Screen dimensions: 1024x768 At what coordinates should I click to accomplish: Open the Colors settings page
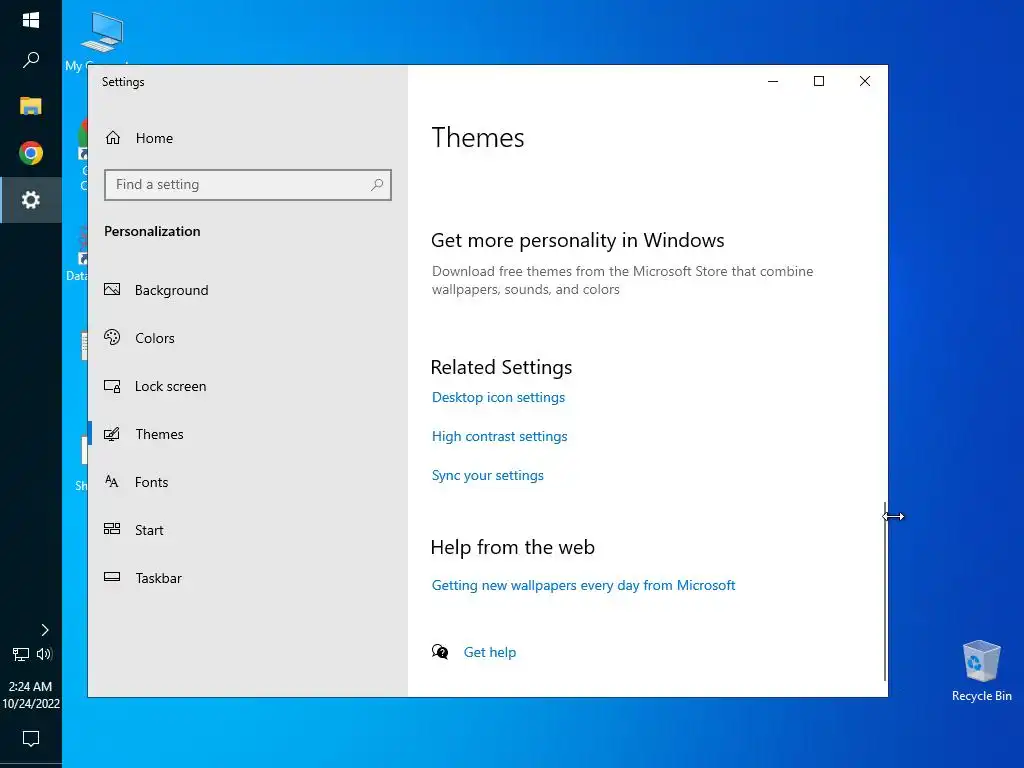(x=155, y=338)
